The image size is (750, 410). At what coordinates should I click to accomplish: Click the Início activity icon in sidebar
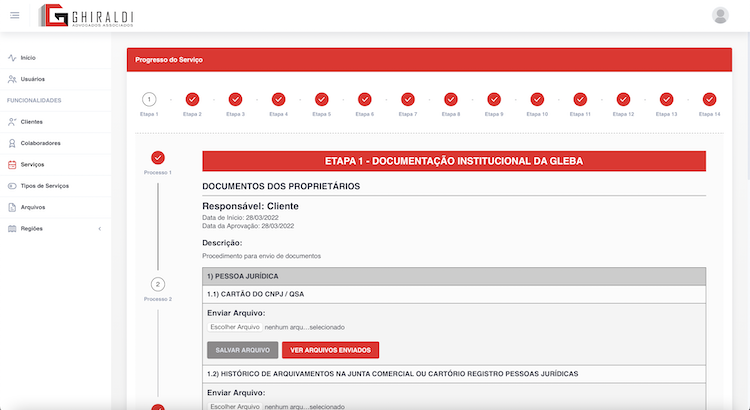(12, 58)
